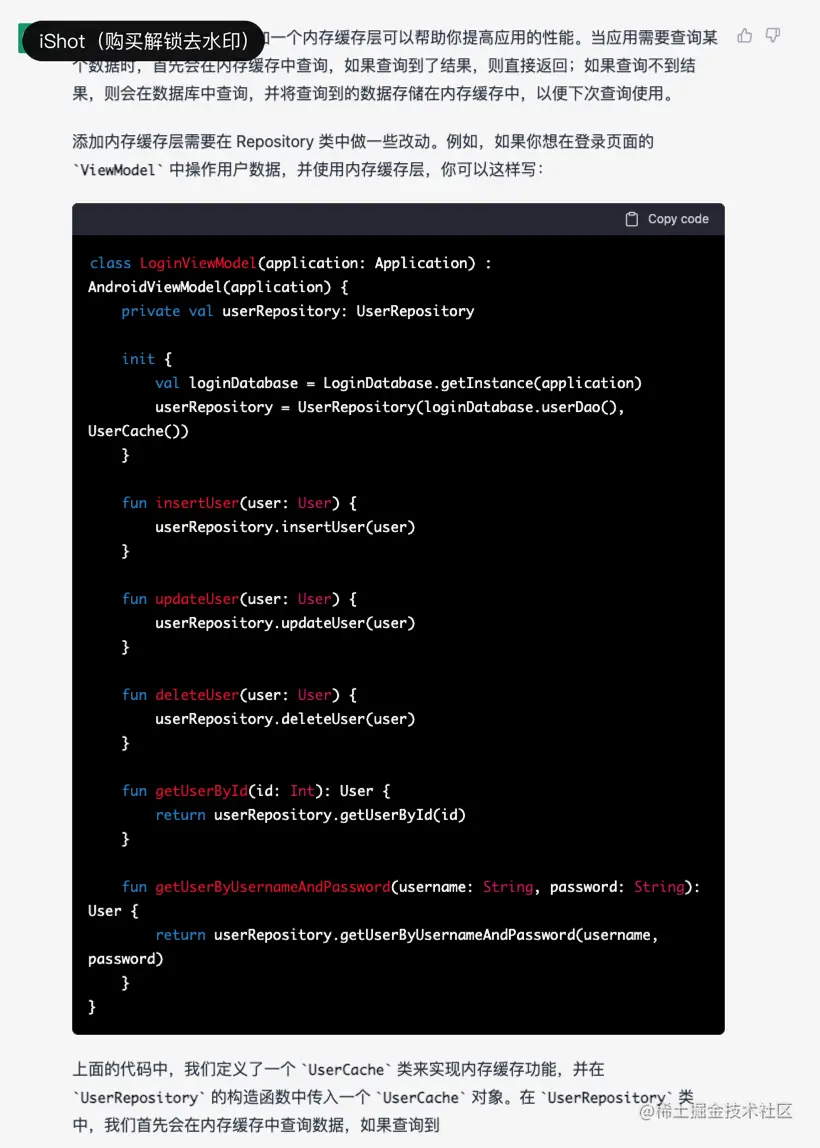Click 'userRepository.insertUser(user)' code line
The width and height of the screenshot is (820, 1148).
click(x=285, y=527)
